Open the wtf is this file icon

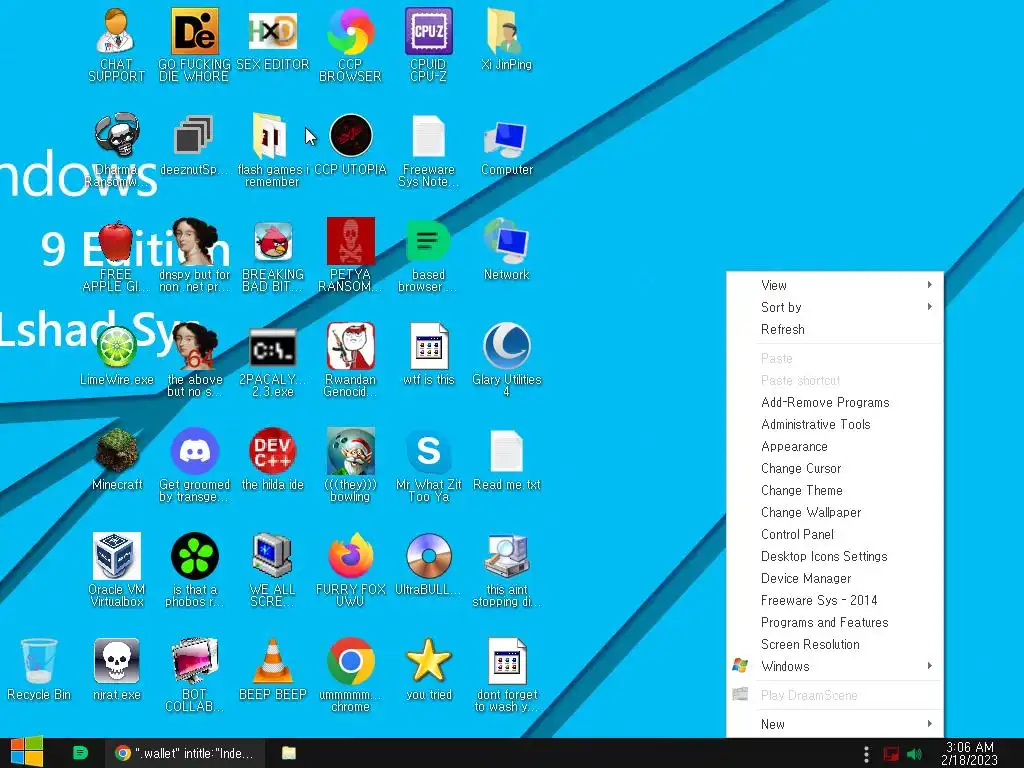click(x=428, y=355)
